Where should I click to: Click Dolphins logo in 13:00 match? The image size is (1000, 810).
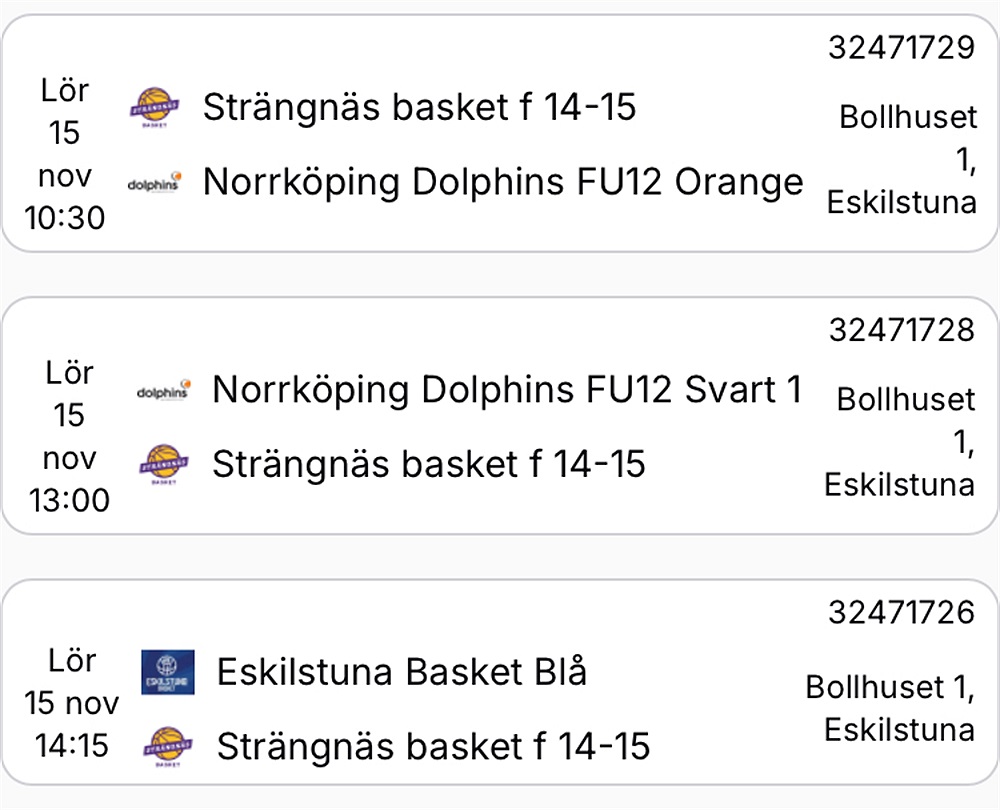click(x=163, y=390)
